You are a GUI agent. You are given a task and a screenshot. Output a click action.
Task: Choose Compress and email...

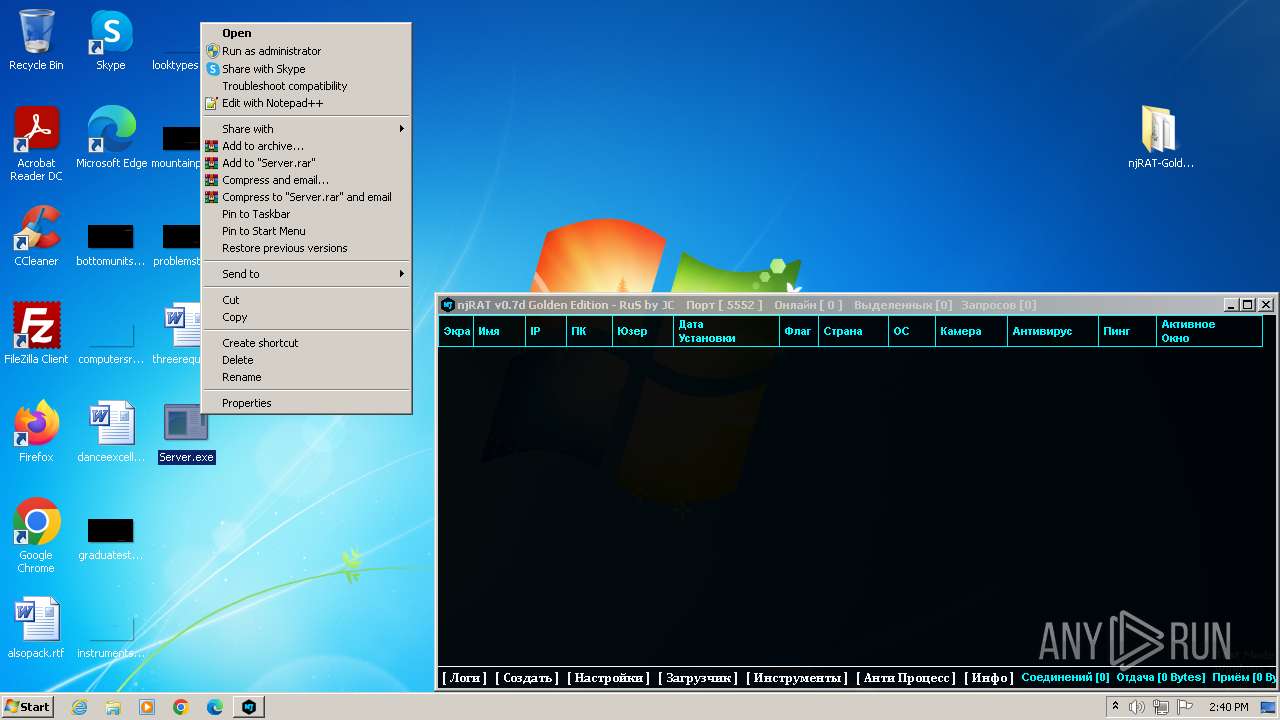click(306, 180)
